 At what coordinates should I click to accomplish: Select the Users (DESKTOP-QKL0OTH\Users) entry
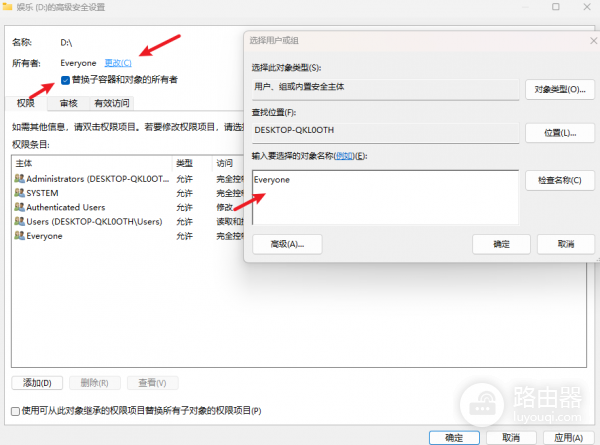[128, 221]
